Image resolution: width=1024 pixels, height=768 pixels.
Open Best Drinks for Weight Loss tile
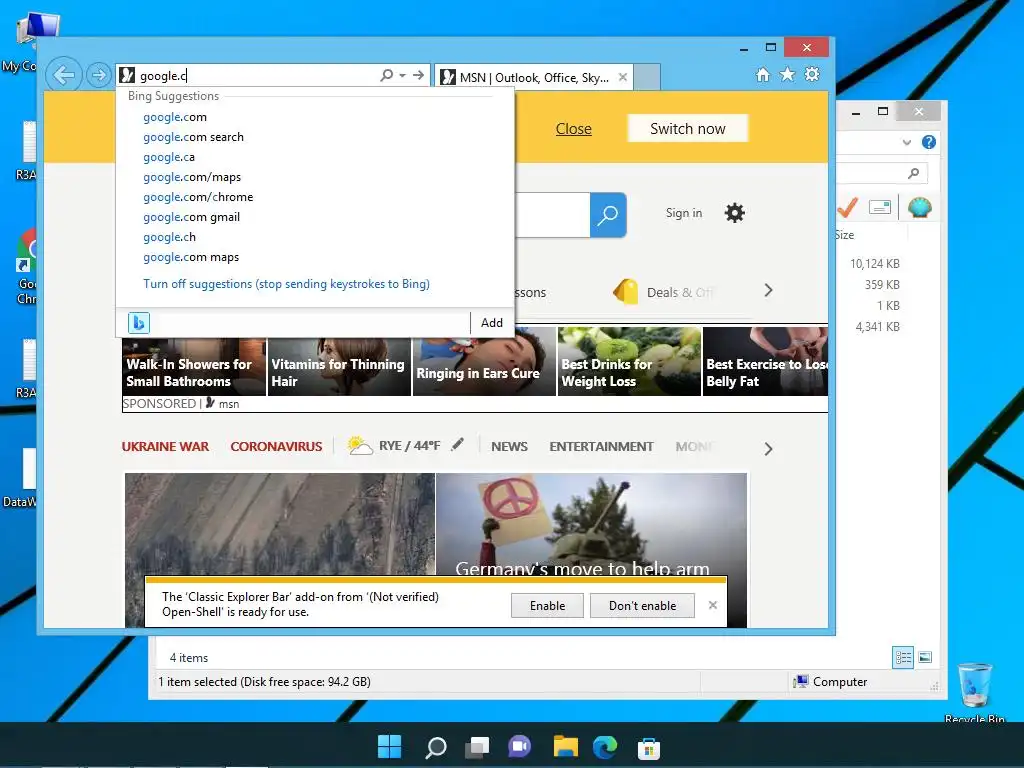(x=629, y=361)
